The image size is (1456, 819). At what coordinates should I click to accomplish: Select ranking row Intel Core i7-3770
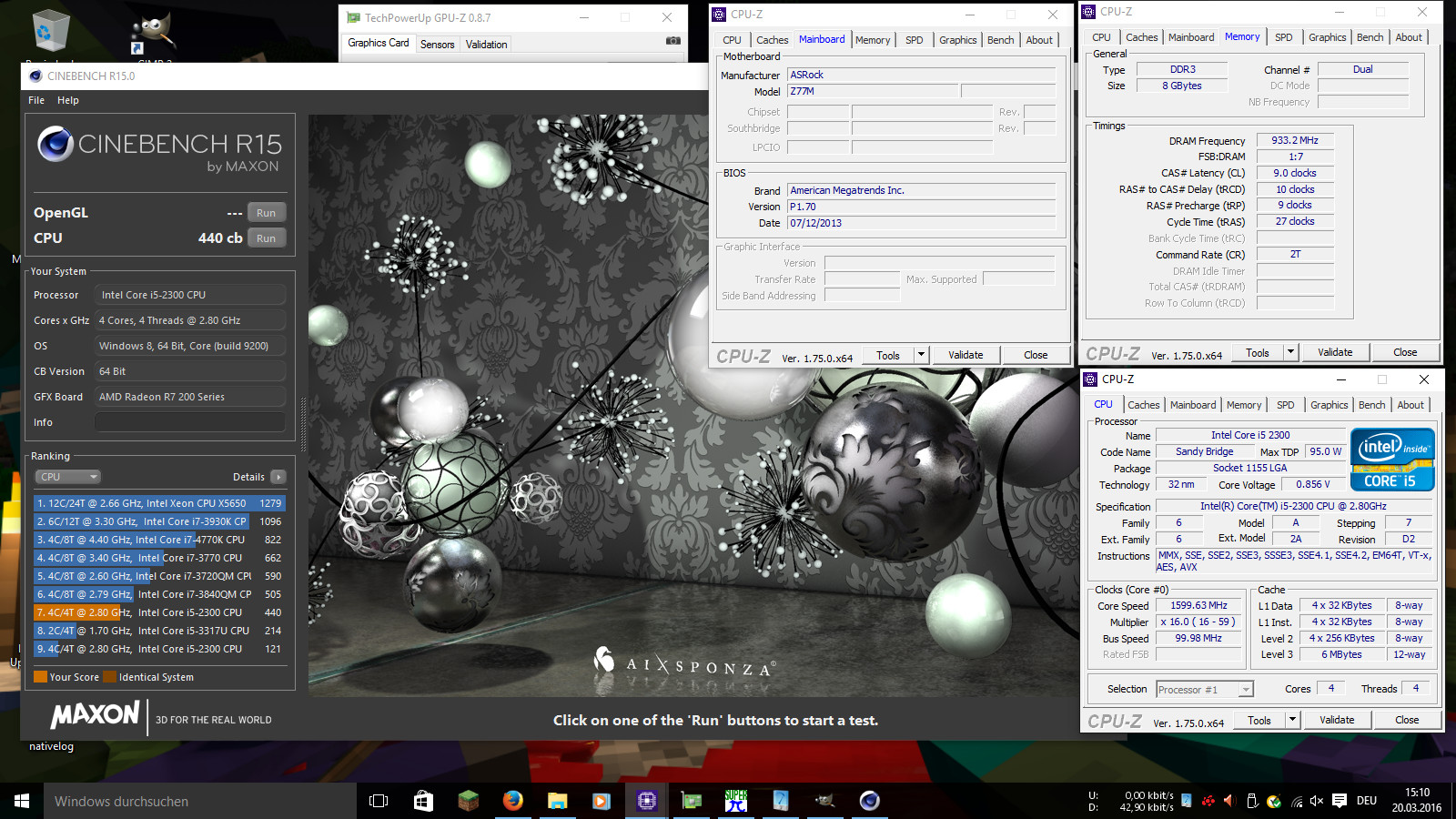[160, 558]
